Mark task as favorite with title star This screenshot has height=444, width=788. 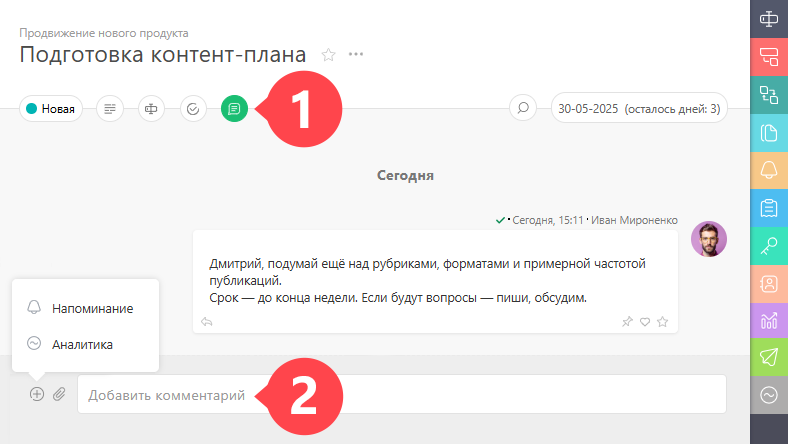pyautogui.click(x=328, y=54)
